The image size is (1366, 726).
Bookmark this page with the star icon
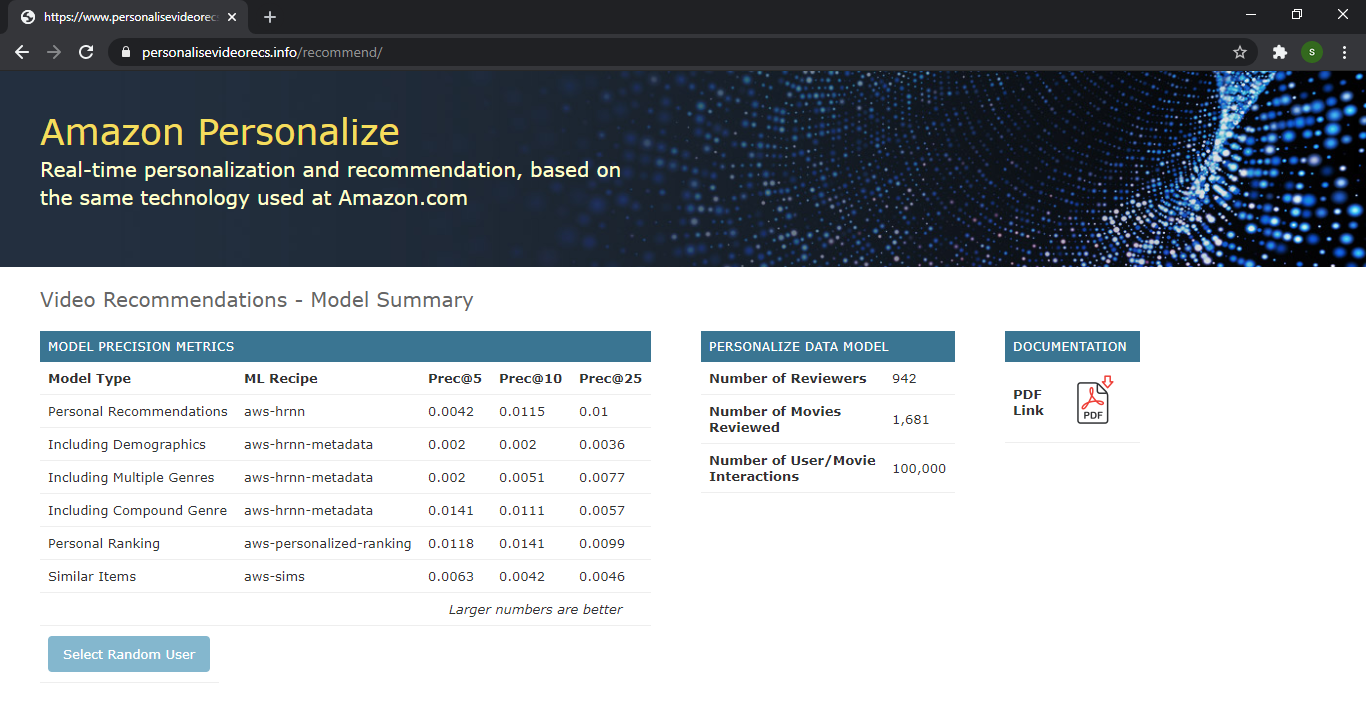coord(1240,52)
